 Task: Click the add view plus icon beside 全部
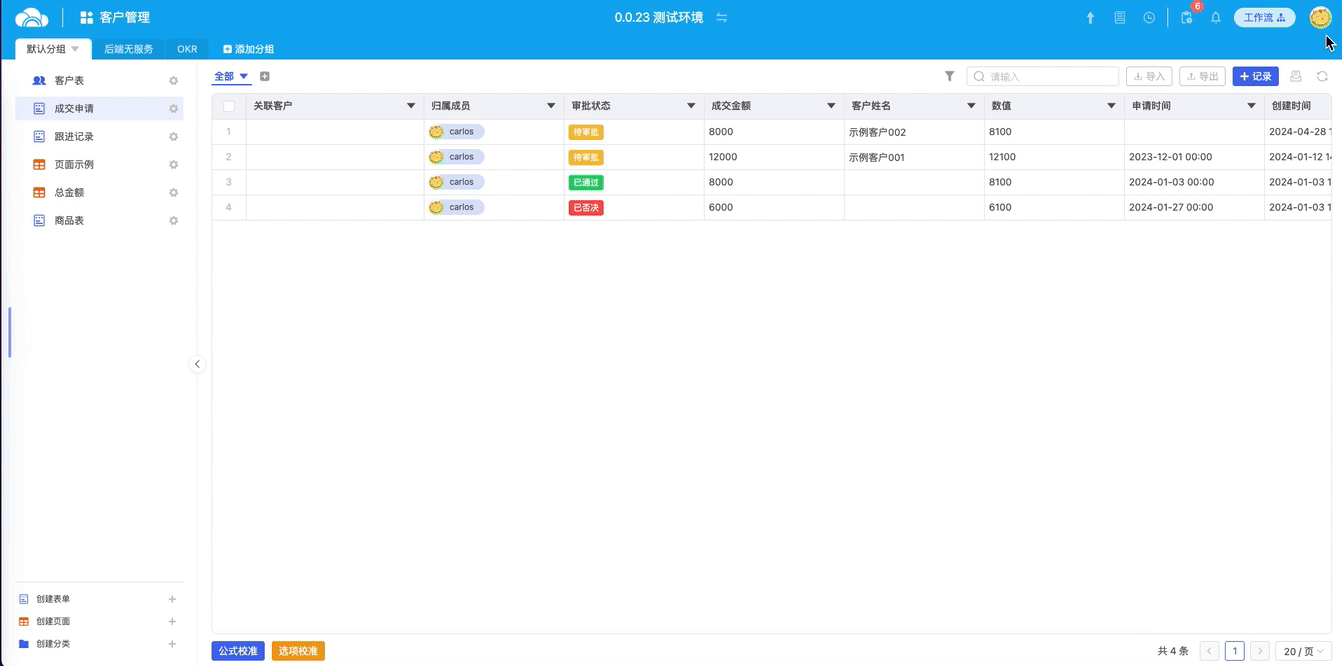[x=265, y=76]
